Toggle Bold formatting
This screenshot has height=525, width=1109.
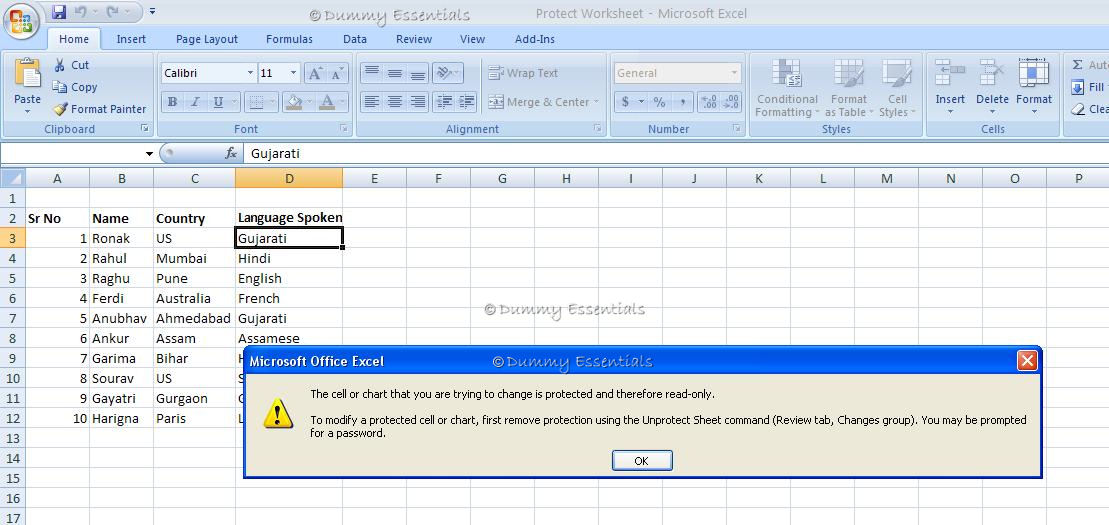pyautogui.click(x=172, y=102)
